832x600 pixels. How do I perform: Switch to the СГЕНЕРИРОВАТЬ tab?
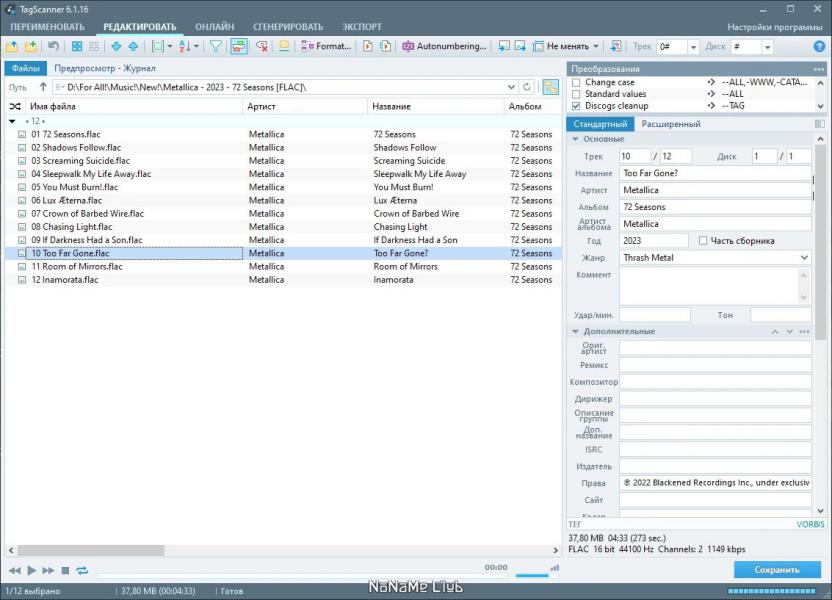point(288,27)
